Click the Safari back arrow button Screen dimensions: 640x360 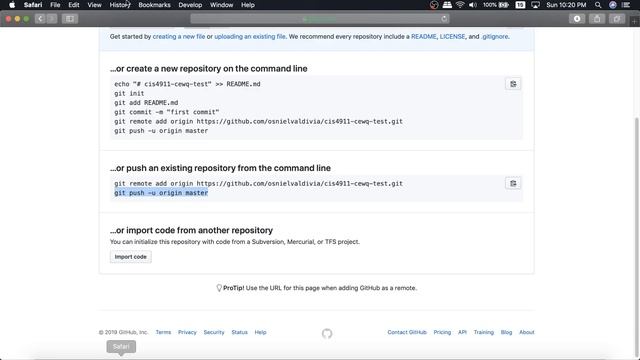tap(40, 18)
